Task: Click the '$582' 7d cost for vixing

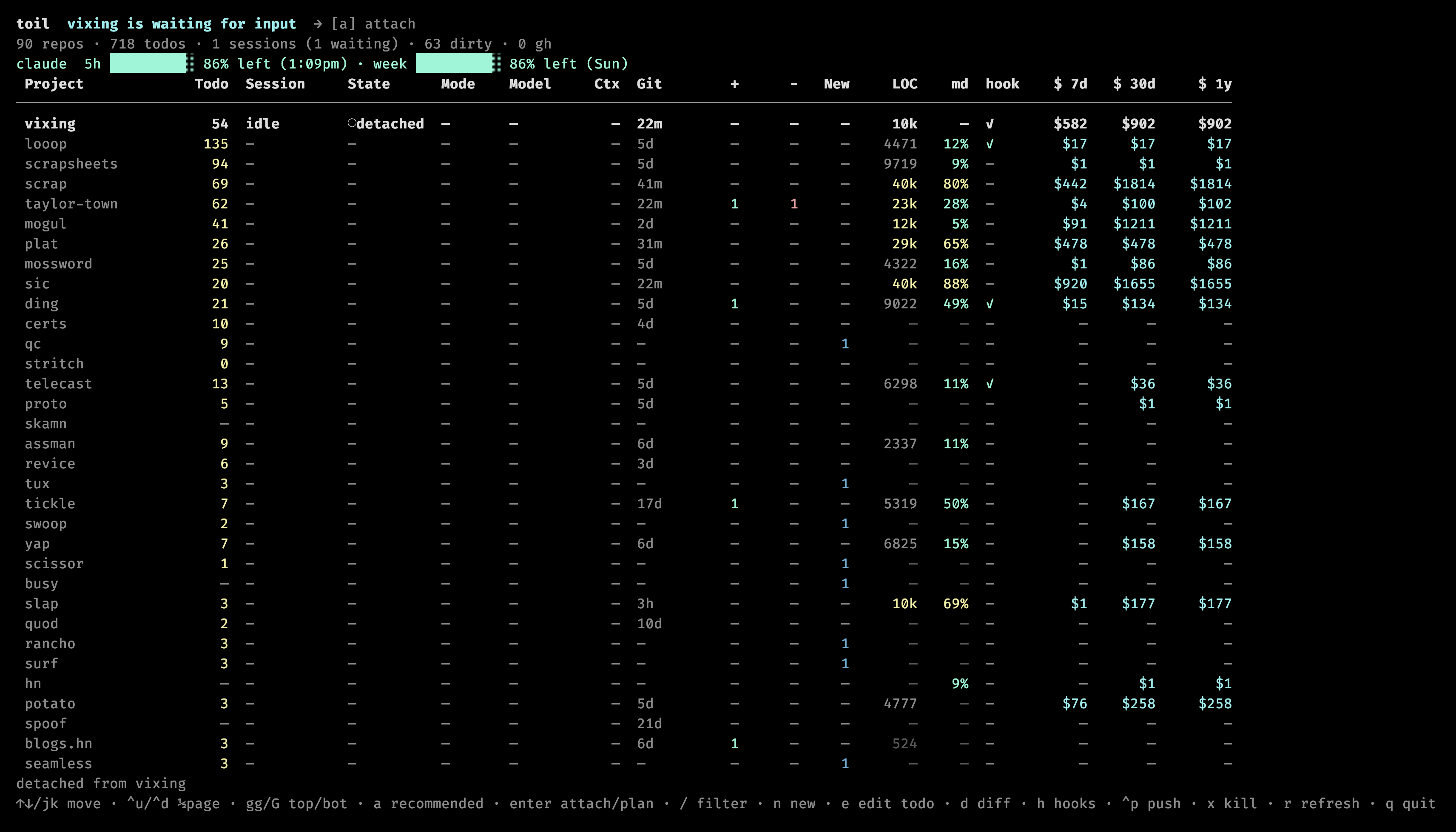Action: [1070, 124]
